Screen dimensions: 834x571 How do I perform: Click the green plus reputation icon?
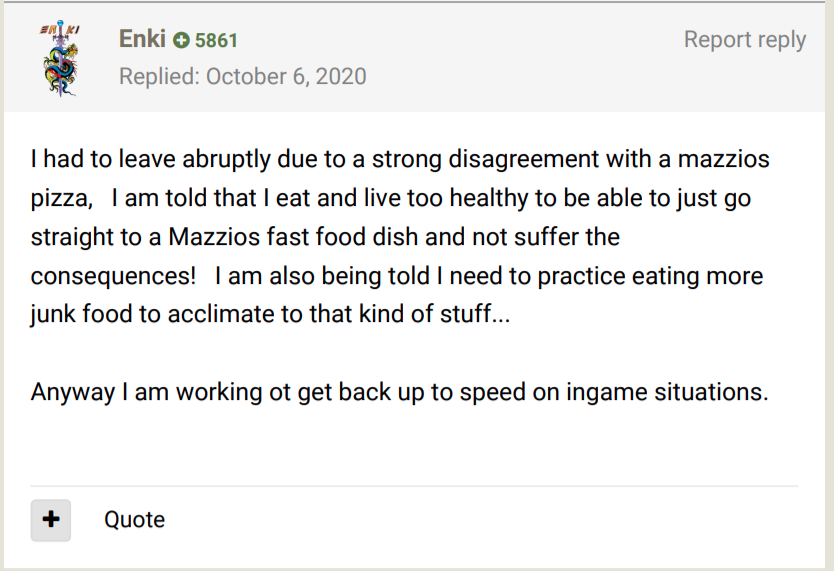181,41
